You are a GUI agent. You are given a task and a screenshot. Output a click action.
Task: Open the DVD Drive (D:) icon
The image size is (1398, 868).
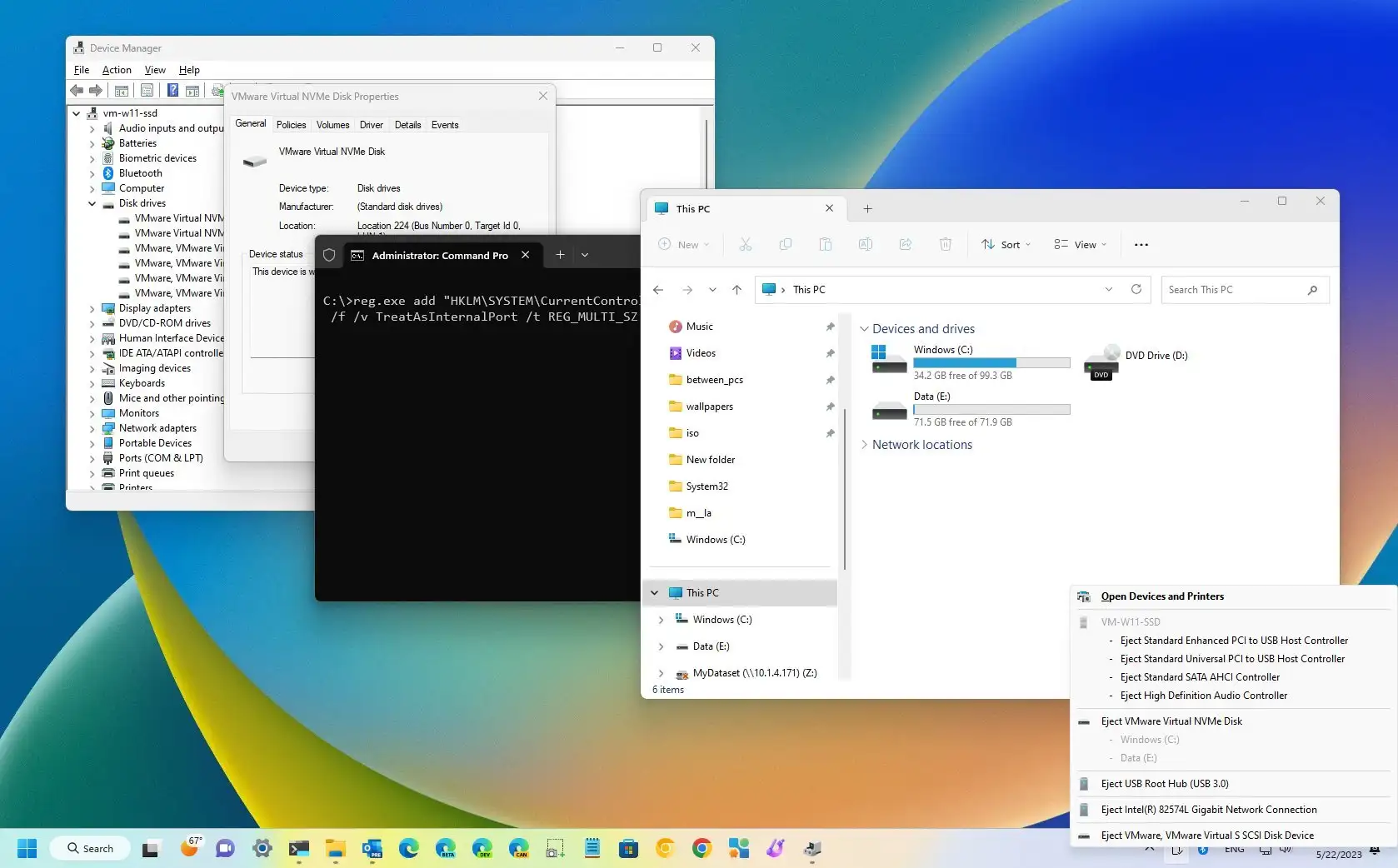1101,362
